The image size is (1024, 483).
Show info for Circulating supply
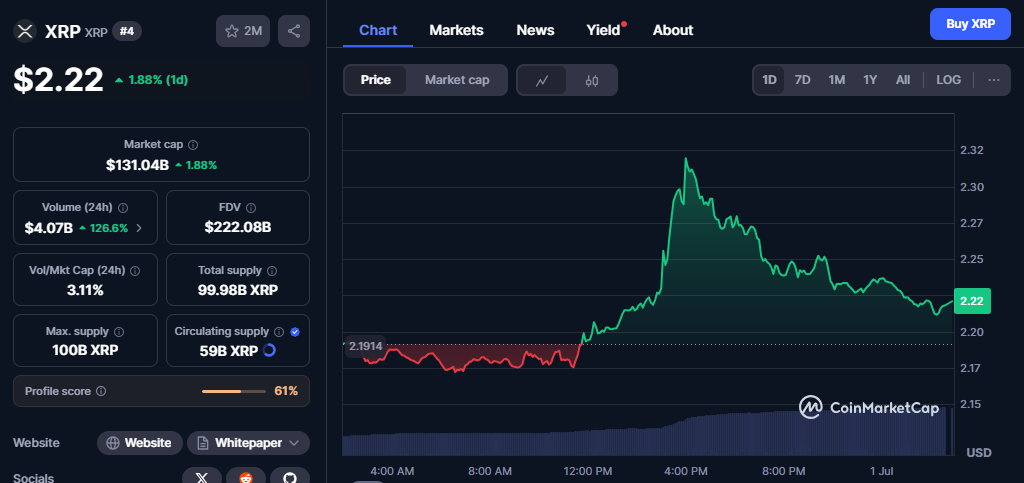tap(279, 332)
